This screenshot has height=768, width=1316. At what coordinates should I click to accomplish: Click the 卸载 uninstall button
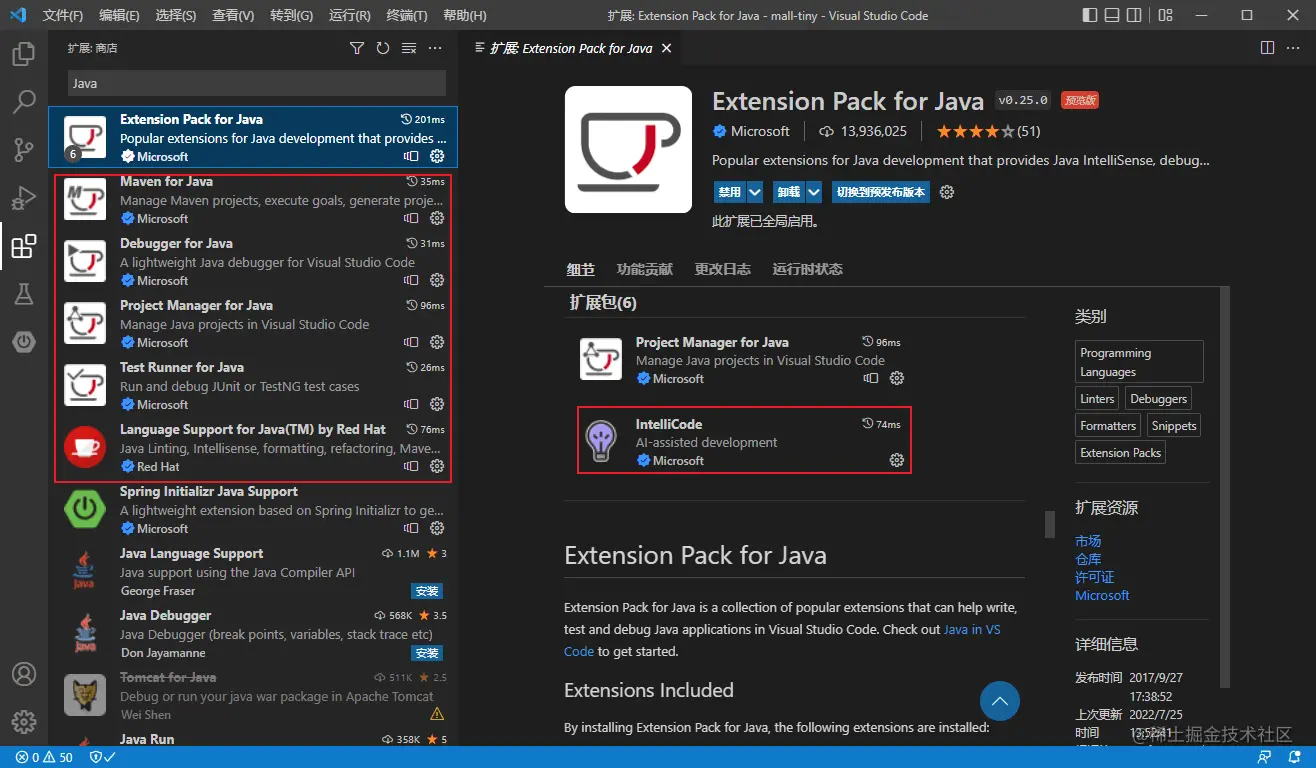click(x=788, y=192)
